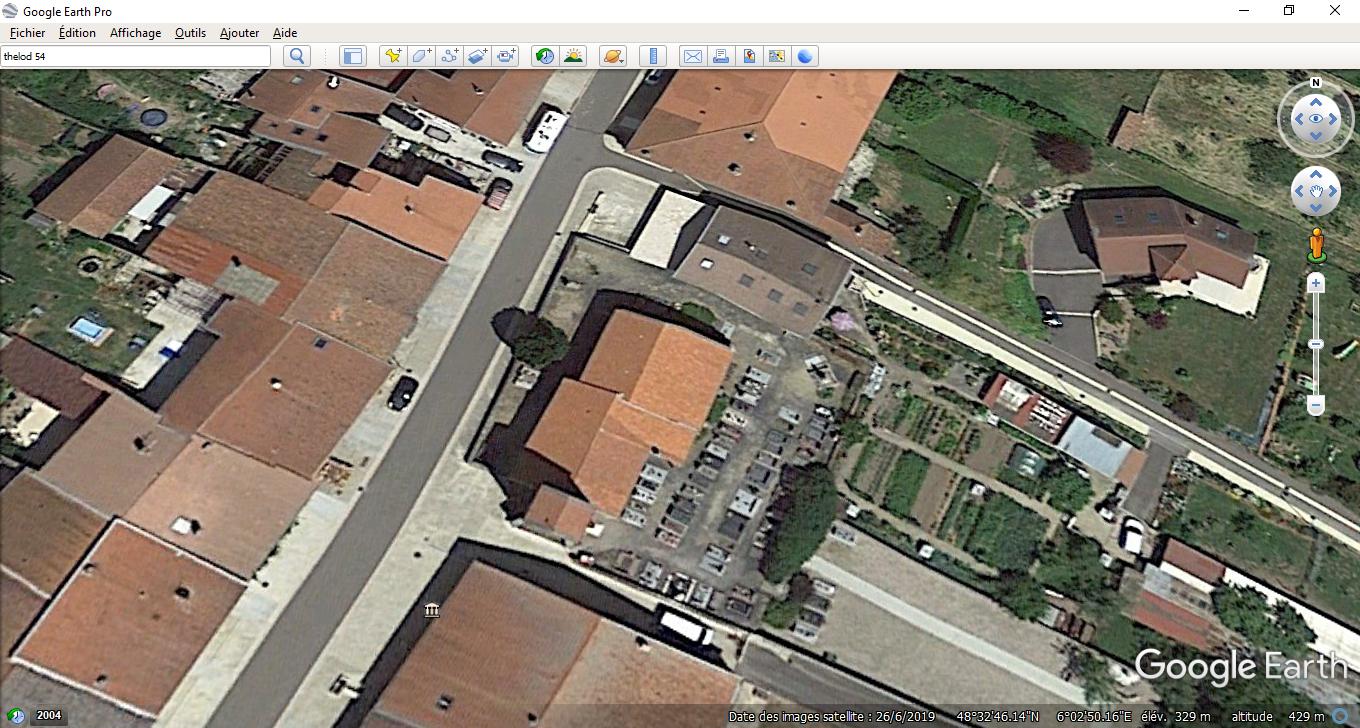
Task: Move down with the hand joystick arrow
Action: [x=1316, y=208]
